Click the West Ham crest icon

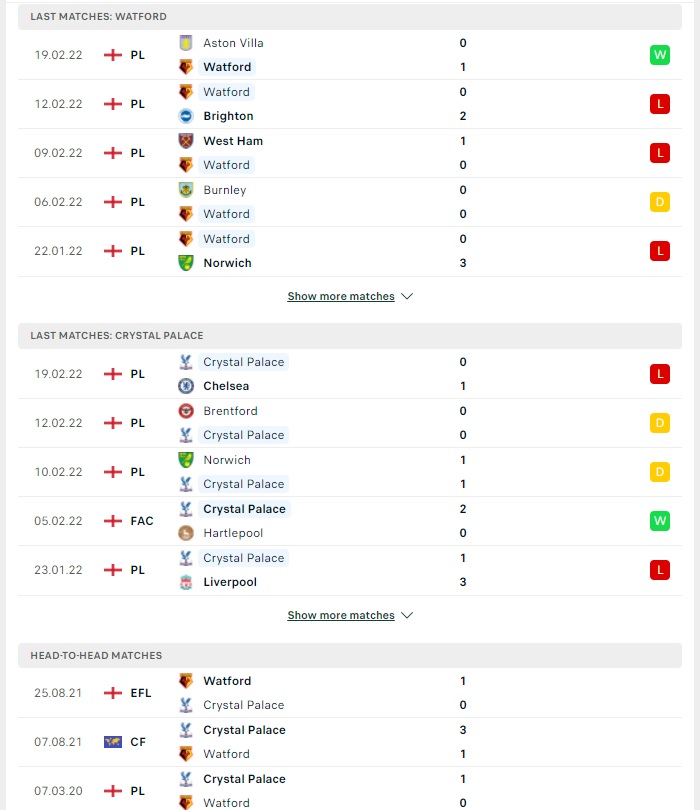pos(186,141)
